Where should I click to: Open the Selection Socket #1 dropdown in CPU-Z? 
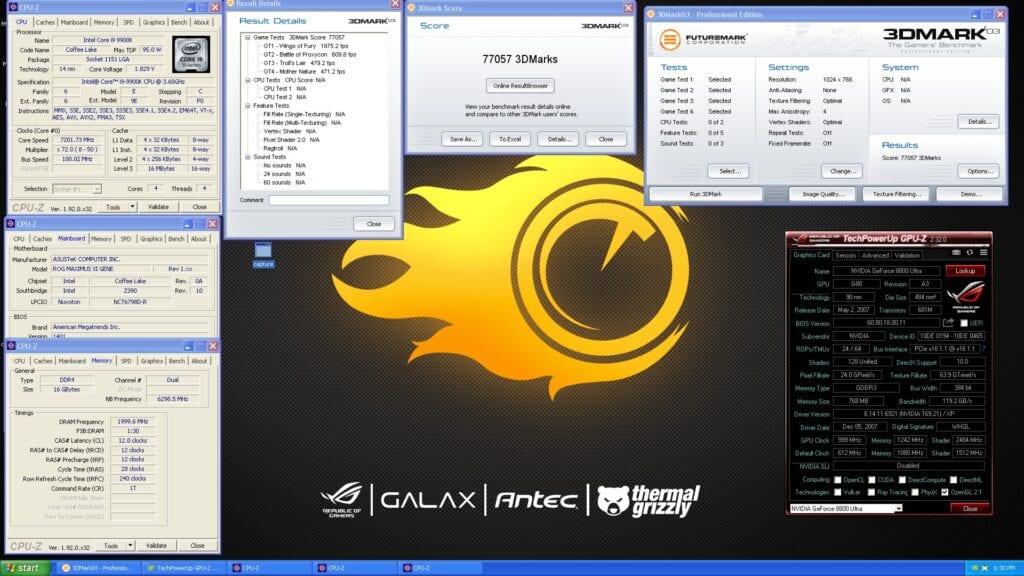click(x=97, y=189)
